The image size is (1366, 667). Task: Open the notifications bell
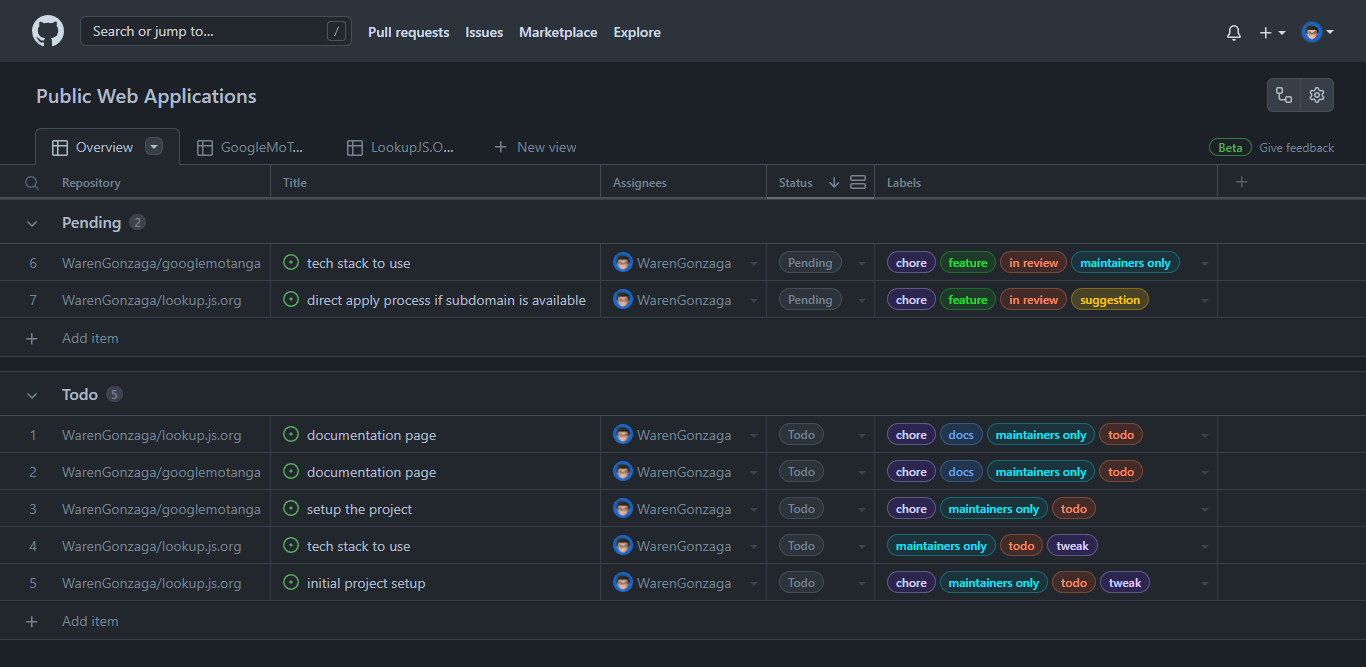point(1234,32)
